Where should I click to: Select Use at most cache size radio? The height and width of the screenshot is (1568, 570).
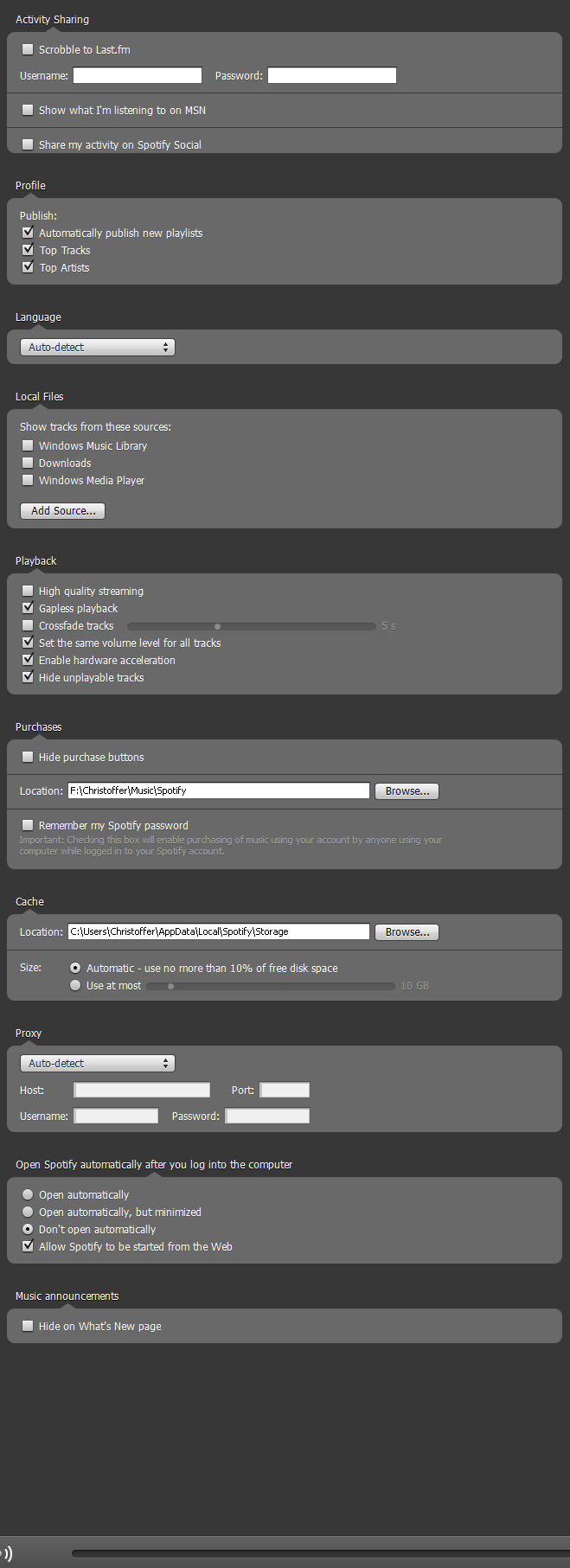75,985
